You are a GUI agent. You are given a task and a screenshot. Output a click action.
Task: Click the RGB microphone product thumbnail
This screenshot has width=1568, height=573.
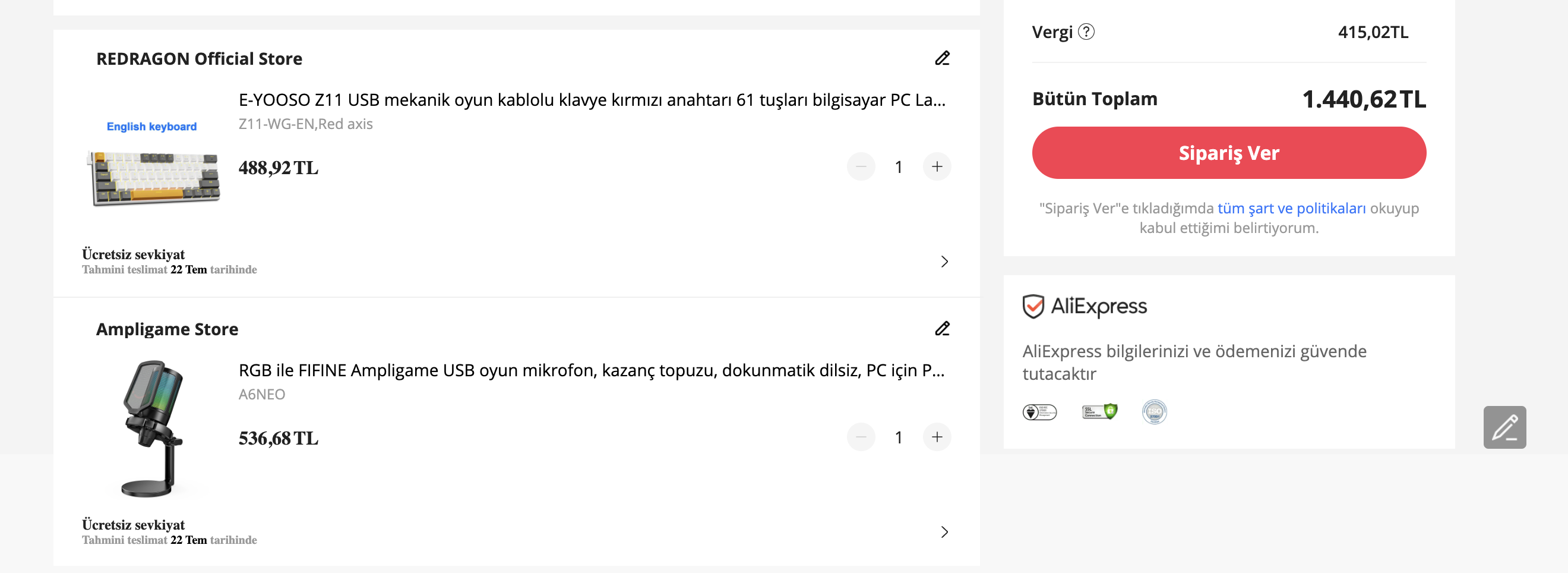(x=153, y=429)
